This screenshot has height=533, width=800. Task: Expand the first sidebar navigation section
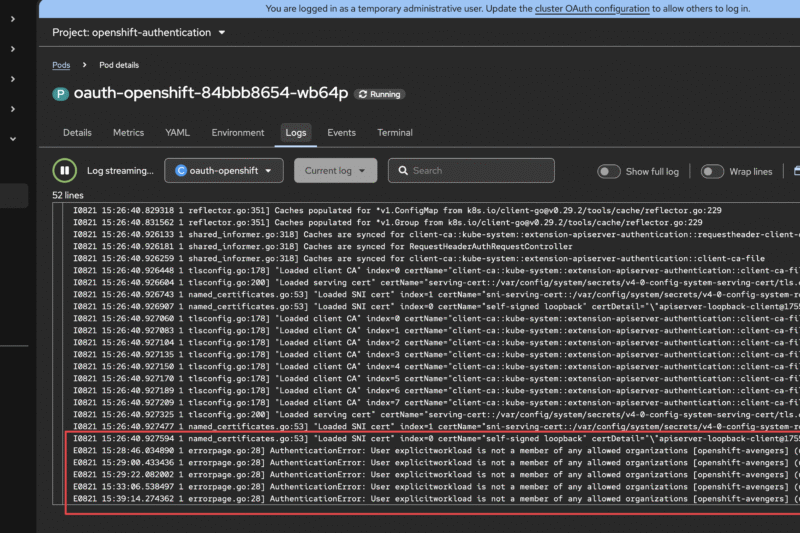pos(13,19)
